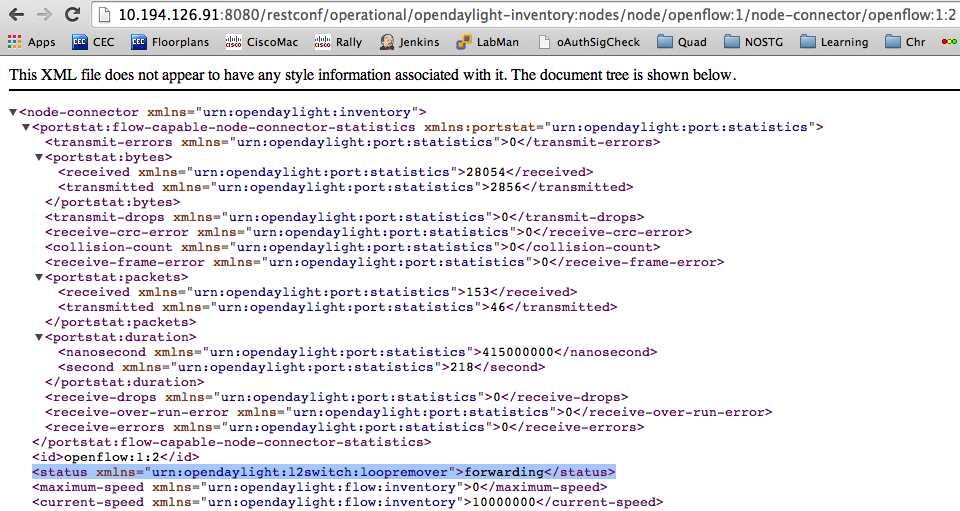This screenshot has width=960, height=511.
Task: Open the oAuthSigCheck bookmark
Action: tap(589, 42)
